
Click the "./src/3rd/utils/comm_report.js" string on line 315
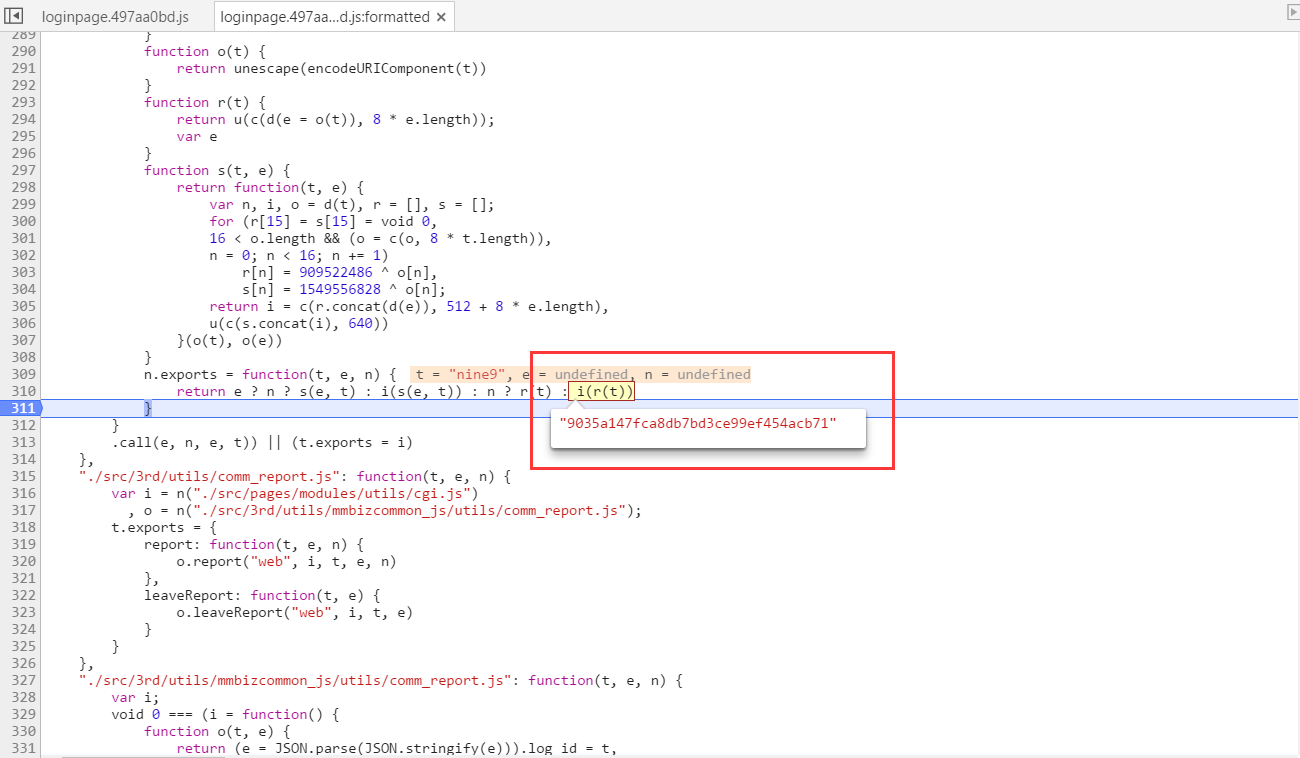coord(214,476)
